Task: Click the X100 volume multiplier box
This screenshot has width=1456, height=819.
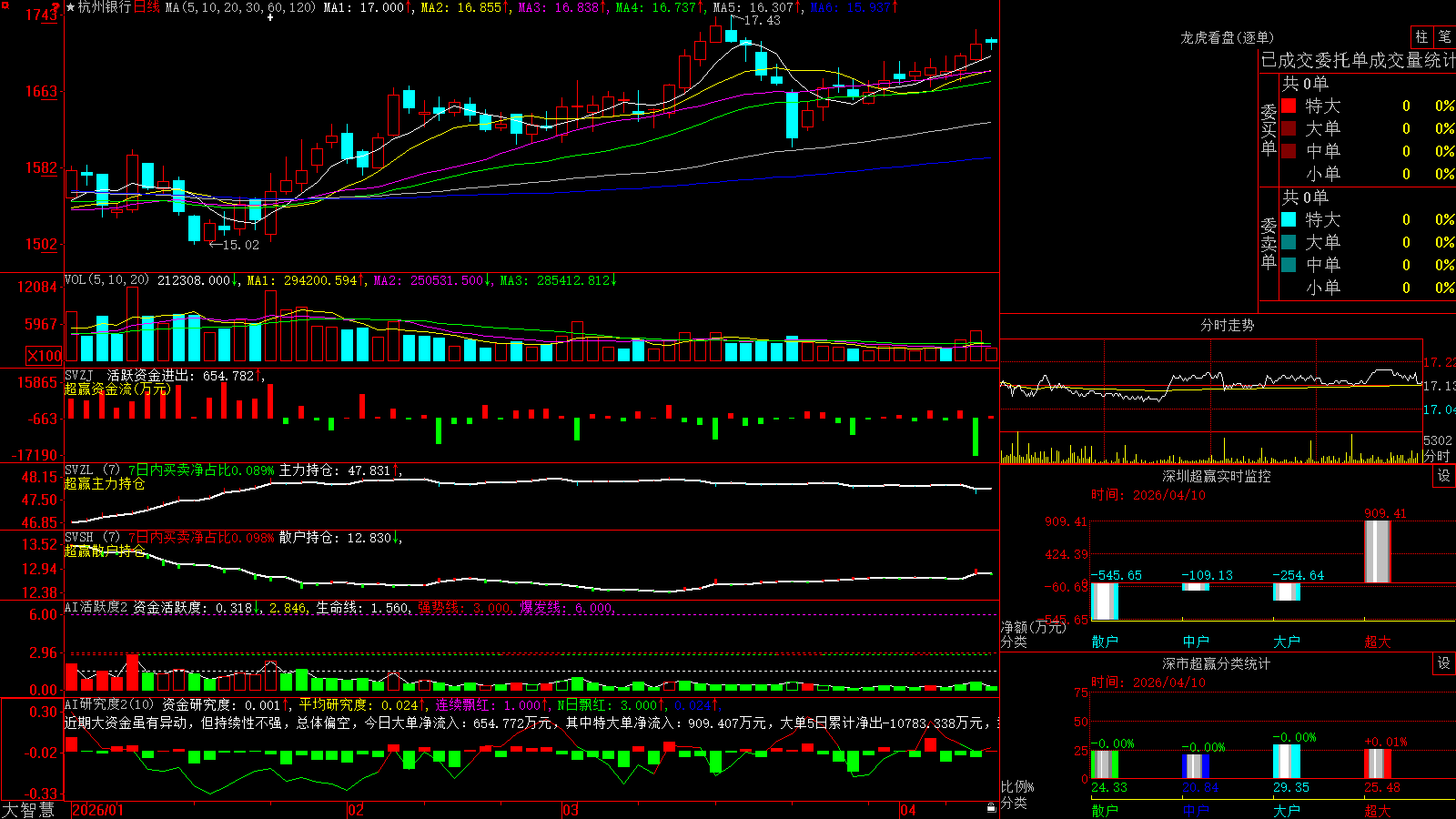Action: click(45, 356)
